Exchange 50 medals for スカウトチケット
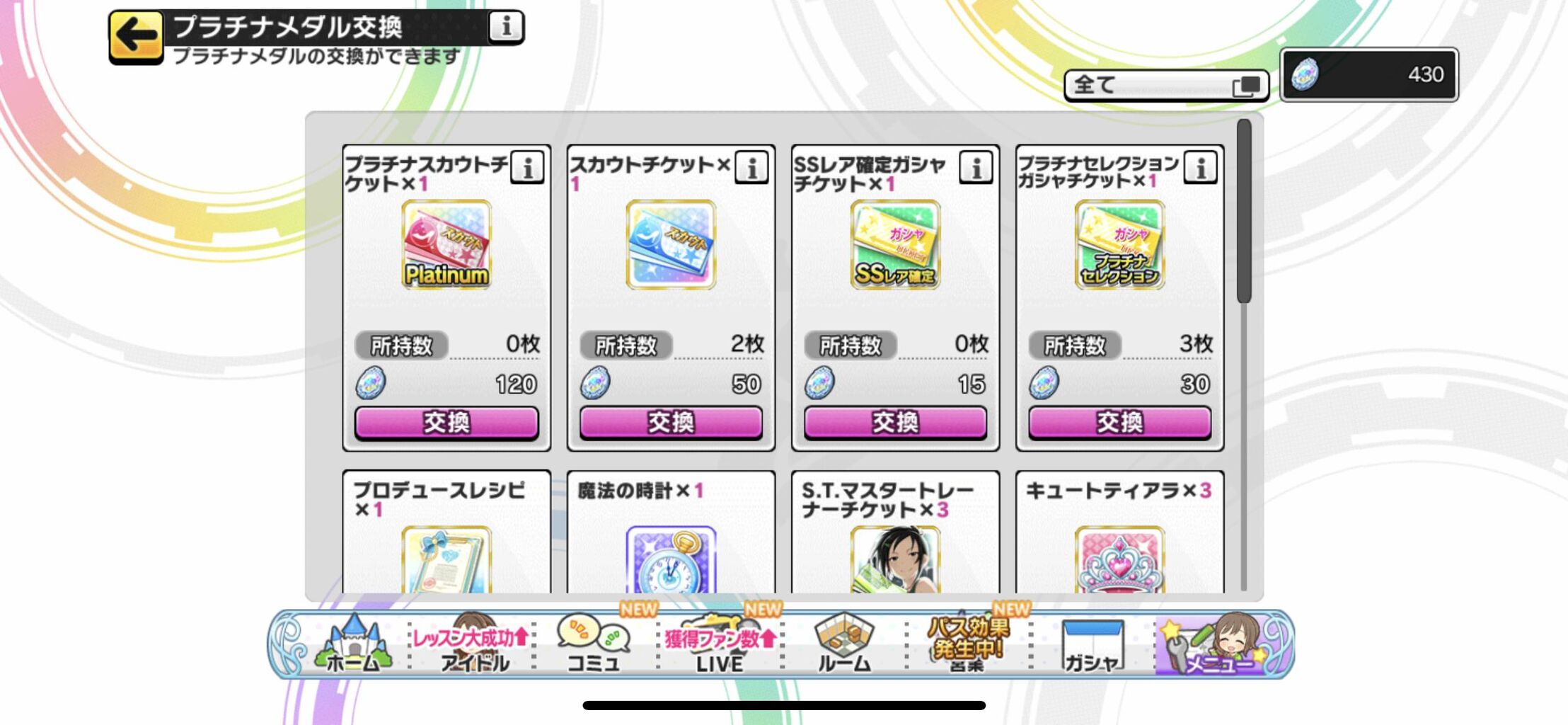The width and height of the screenshot is (1568, 725). pos(671,423)
